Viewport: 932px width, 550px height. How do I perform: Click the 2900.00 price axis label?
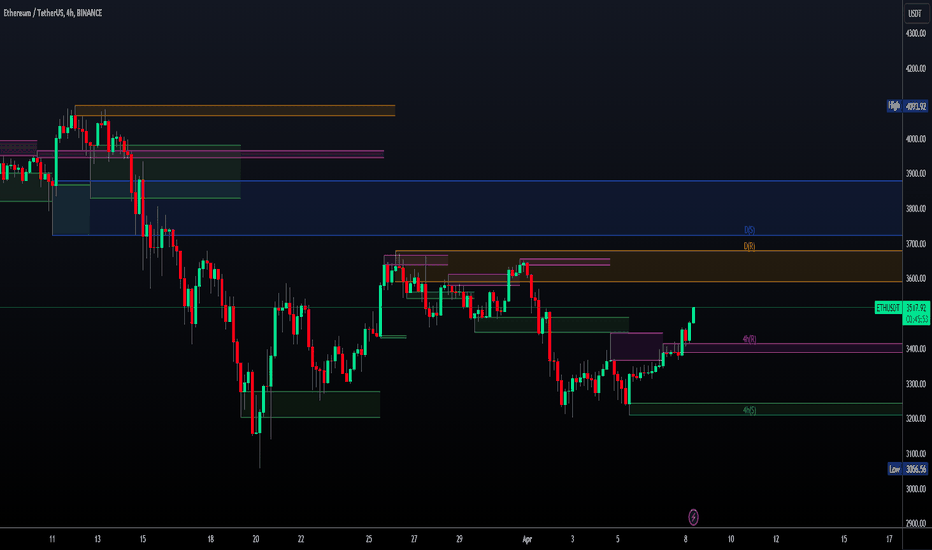click(x=916, y=523)
